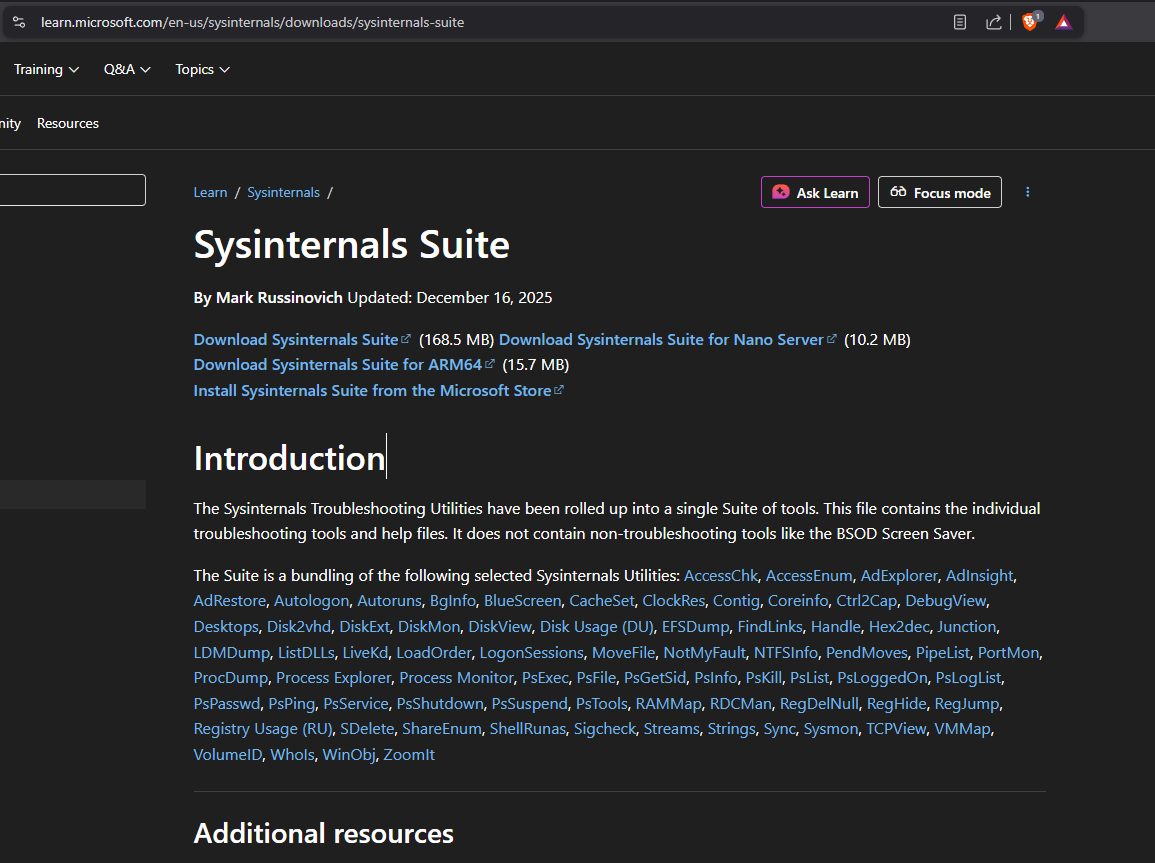The width and height of the screenshot is (1155, 863).
Task: Open the Resources menu item
Action: pyautogui.click(x=68, y=123)
